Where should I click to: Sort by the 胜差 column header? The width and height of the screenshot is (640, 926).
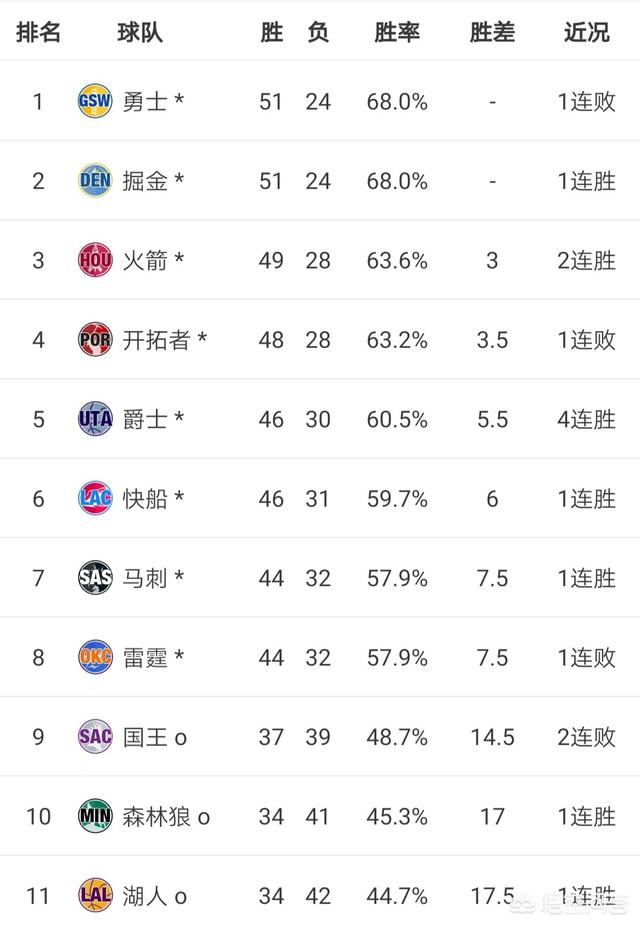[x=492, y=32]
